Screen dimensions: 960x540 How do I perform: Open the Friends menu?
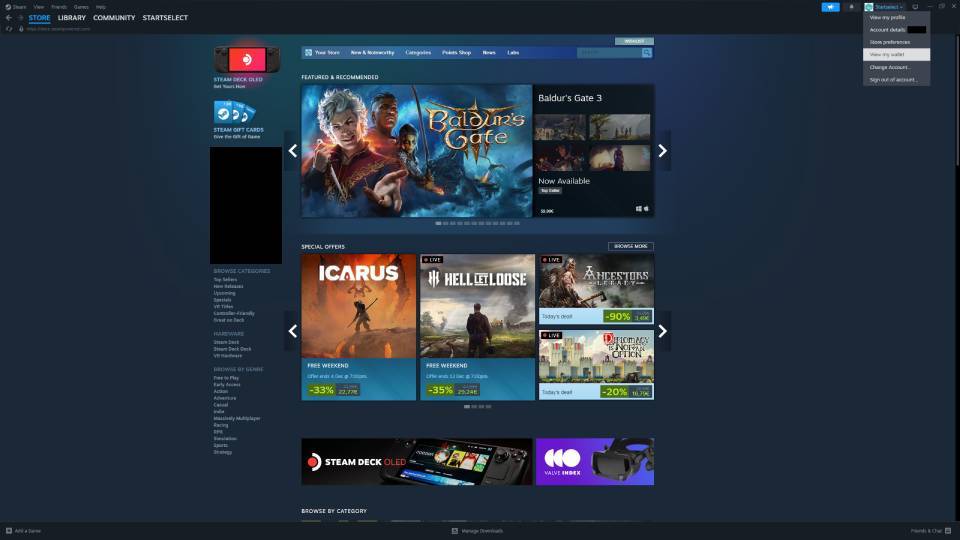coord(59,7)
